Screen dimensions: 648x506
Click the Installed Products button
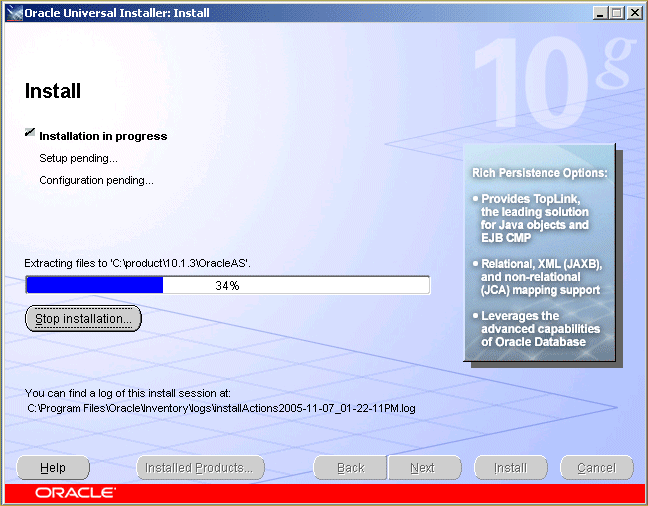click(x=200, y=468)
